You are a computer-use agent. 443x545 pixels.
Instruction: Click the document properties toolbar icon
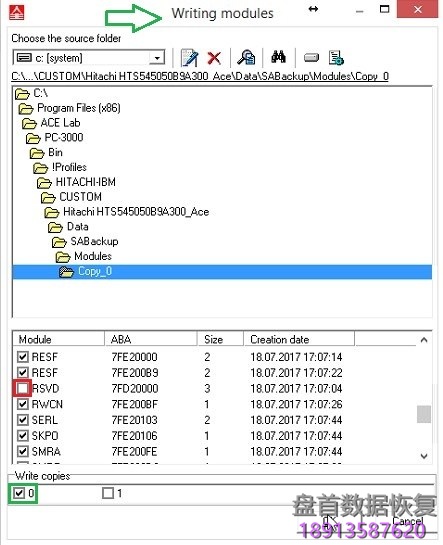pos(336,58)
